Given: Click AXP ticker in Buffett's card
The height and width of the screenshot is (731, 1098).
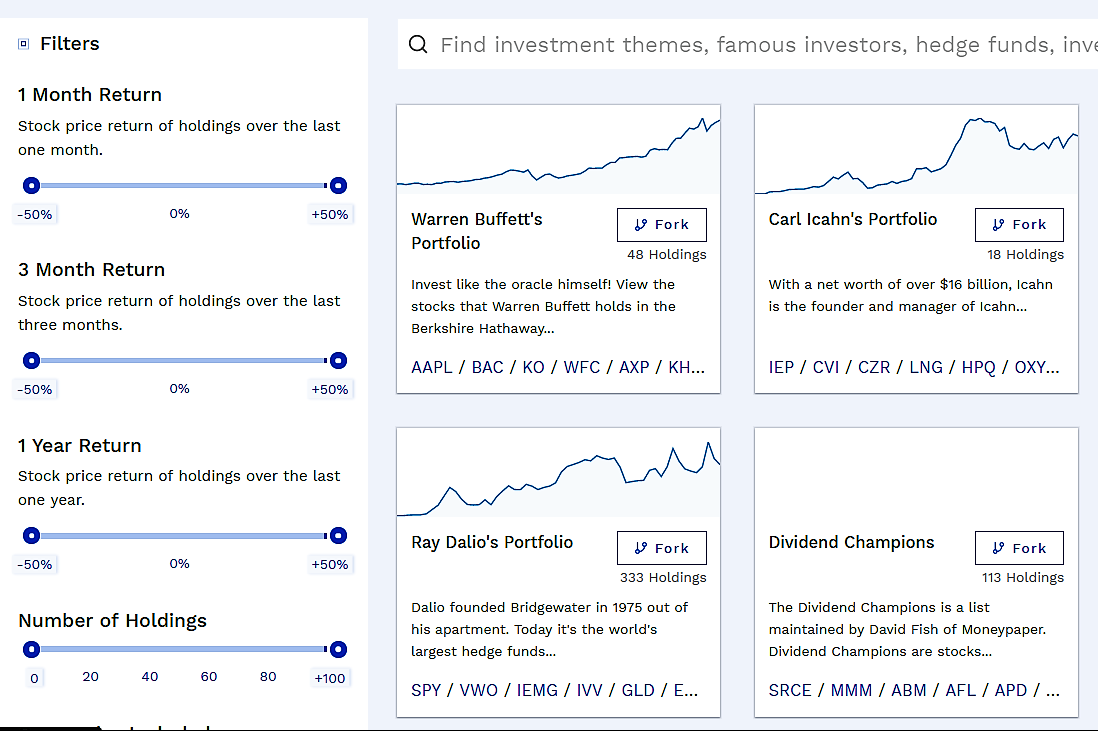Looking at the screenshot, I should click(x=634, y=367).
